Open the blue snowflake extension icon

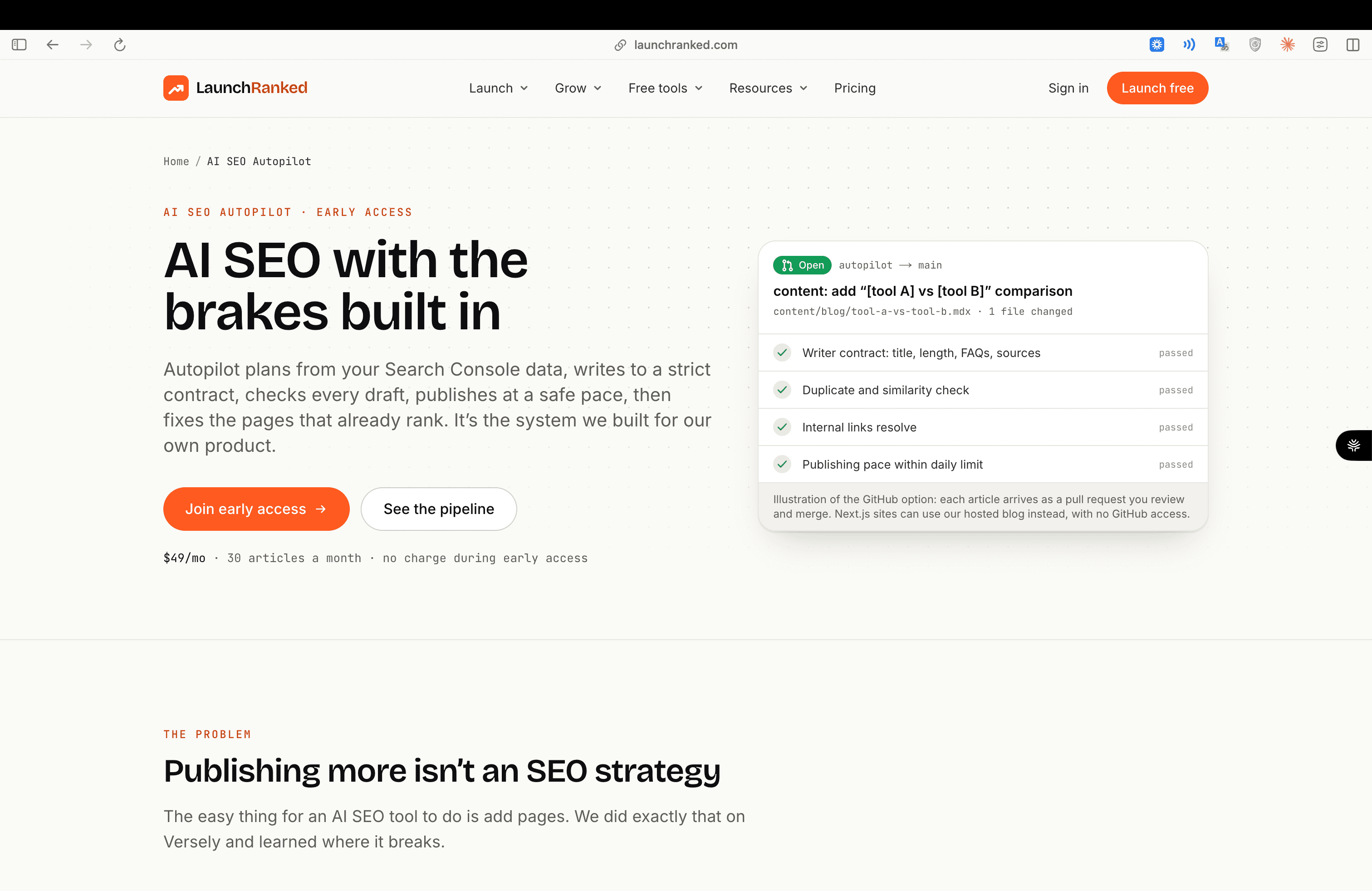1156,44
